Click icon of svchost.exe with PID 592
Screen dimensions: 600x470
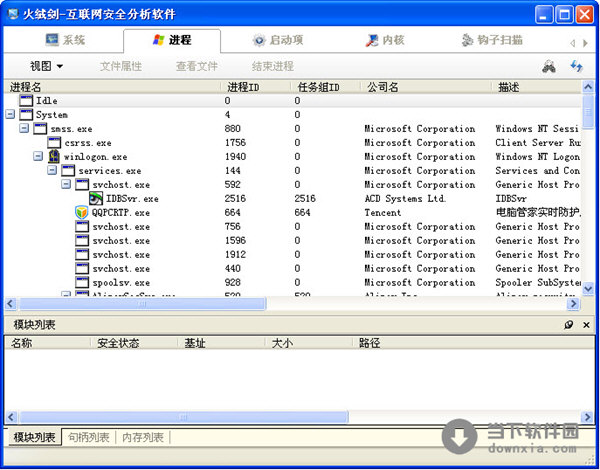[x=82, y=184]
